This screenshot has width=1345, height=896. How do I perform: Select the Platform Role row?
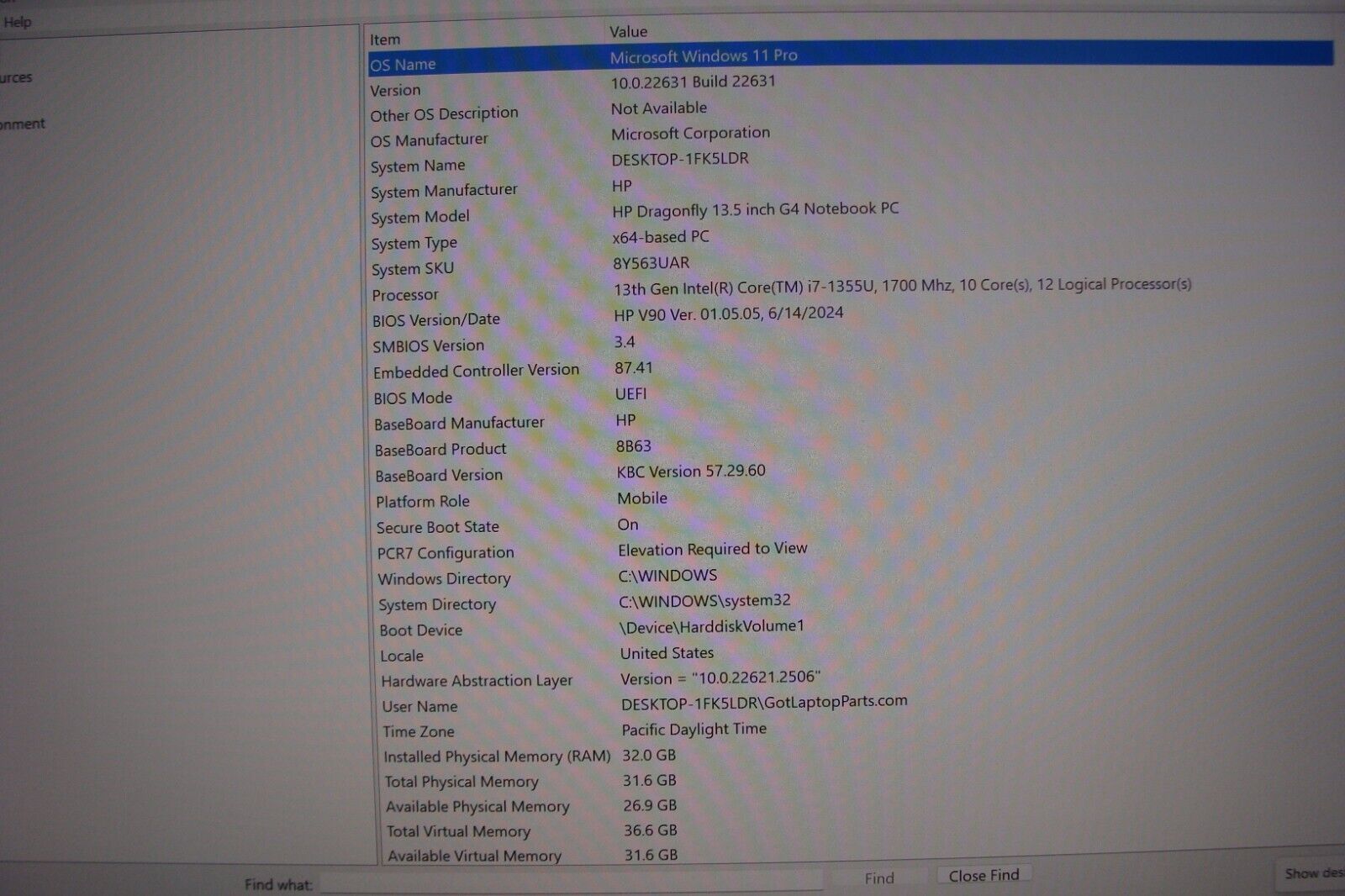click(851, 499)
